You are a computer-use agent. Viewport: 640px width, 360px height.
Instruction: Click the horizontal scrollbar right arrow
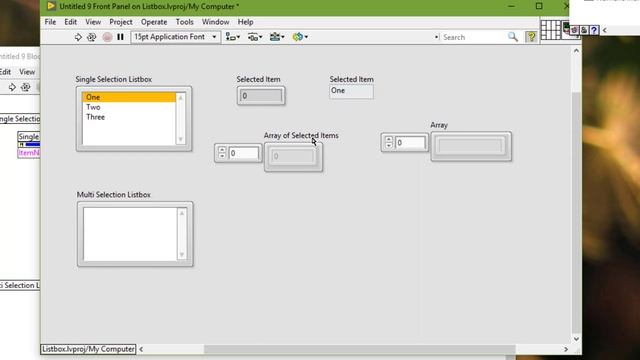coord(566,349)
